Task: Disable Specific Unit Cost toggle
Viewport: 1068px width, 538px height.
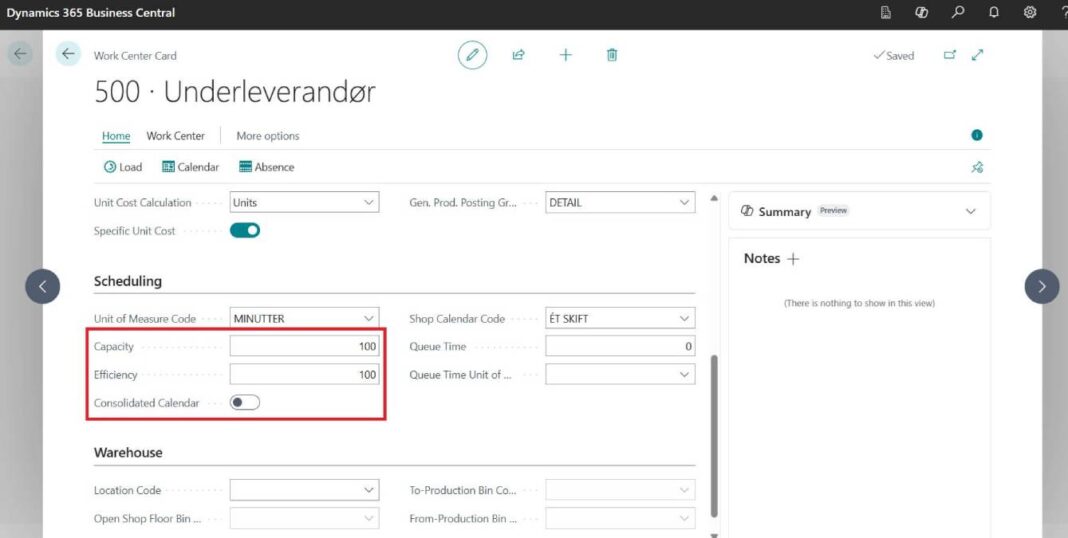Action: pos(245,231)
